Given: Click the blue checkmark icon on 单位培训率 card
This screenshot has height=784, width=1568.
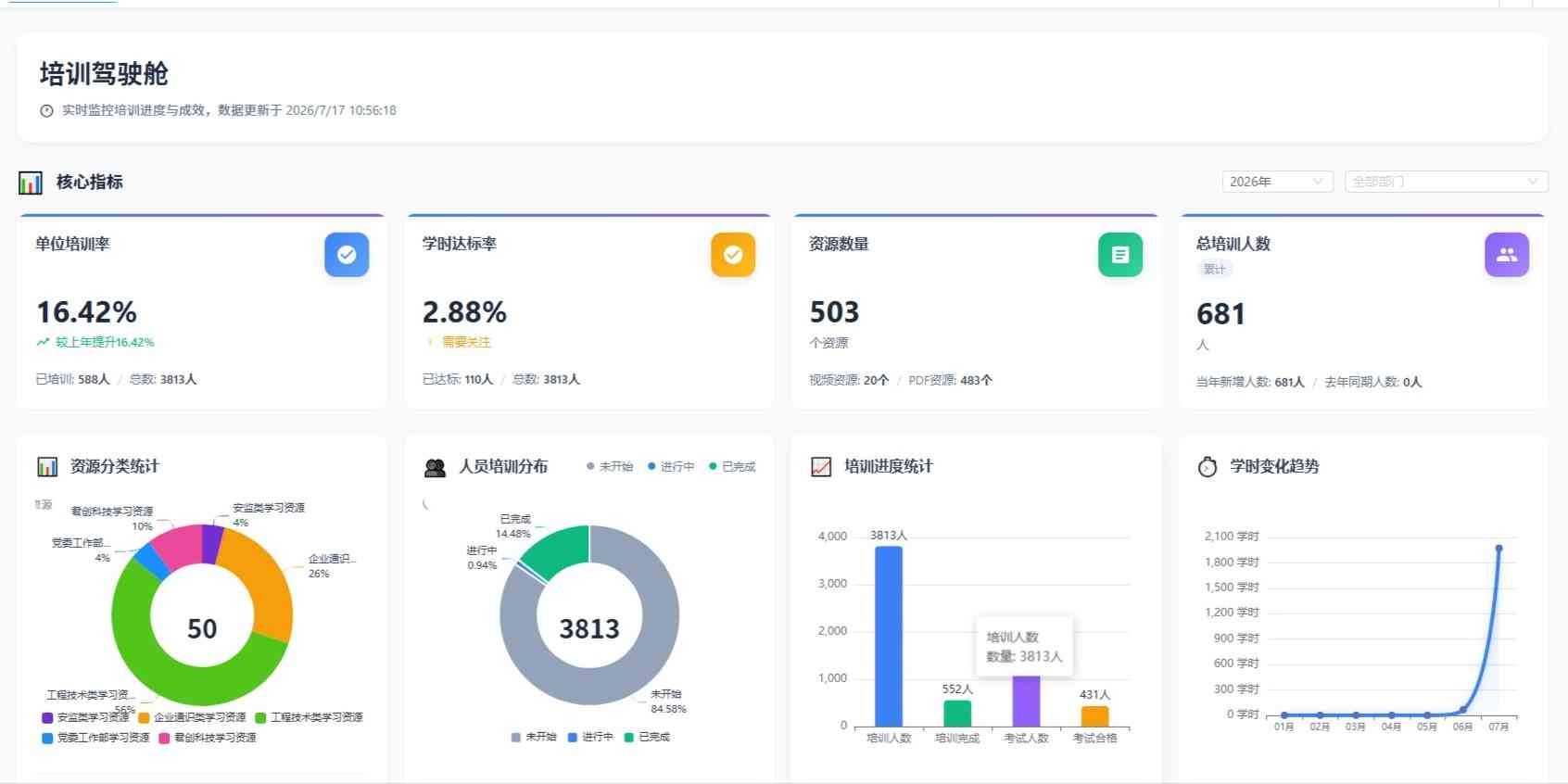Looking at the screenshot, I should [x=347, y=255].
